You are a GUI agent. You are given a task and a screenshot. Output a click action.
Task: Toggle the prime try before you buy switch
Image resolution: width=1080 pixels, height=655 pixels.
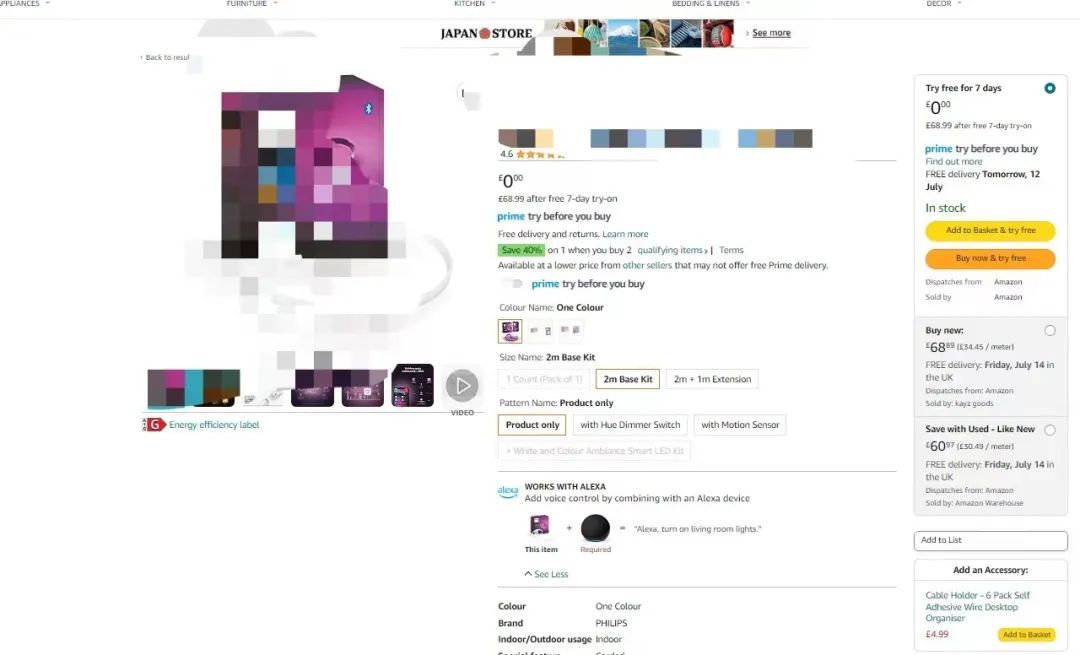512,284
